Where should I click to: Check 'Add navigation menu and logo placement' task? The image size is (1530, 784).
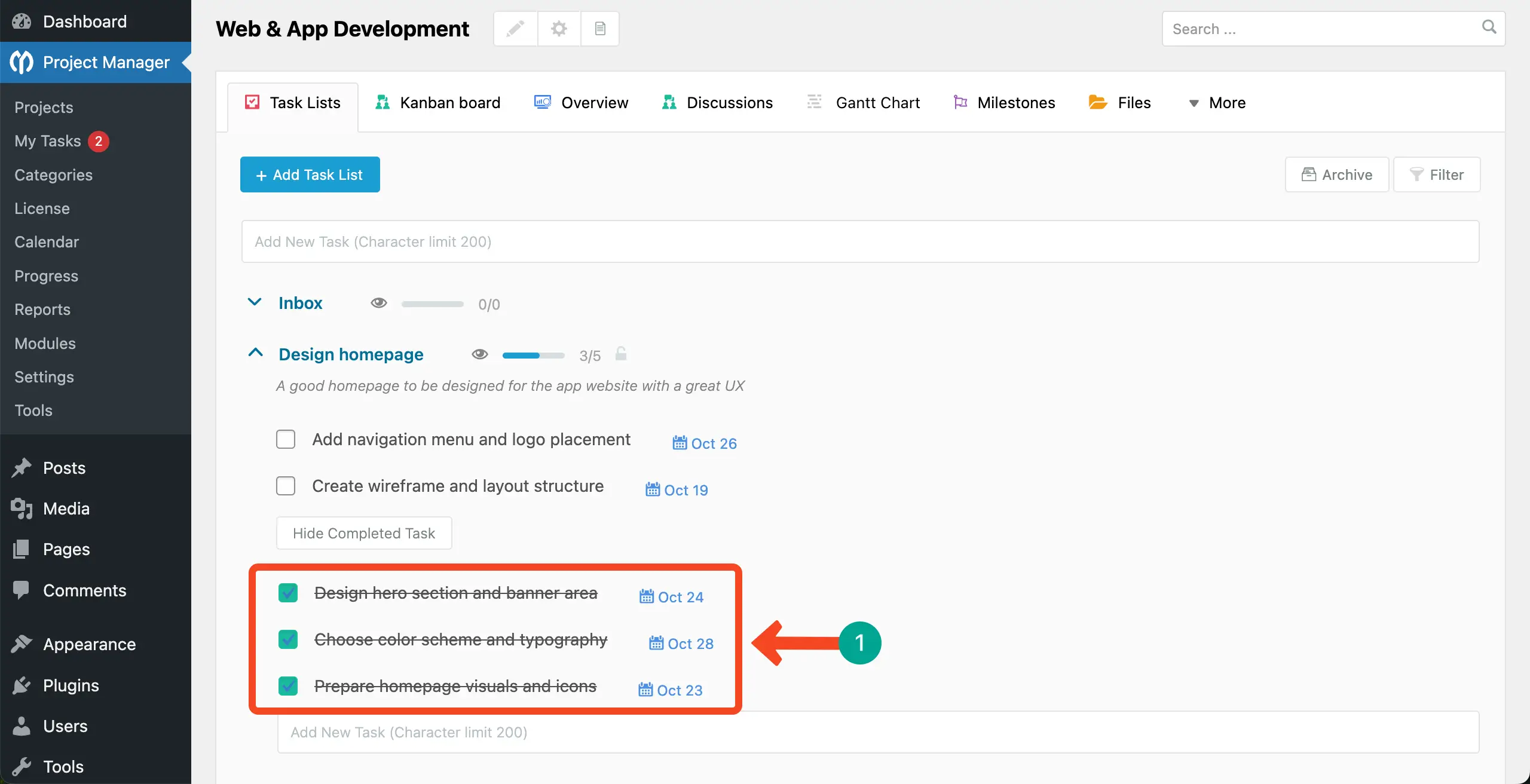[286, 439]
